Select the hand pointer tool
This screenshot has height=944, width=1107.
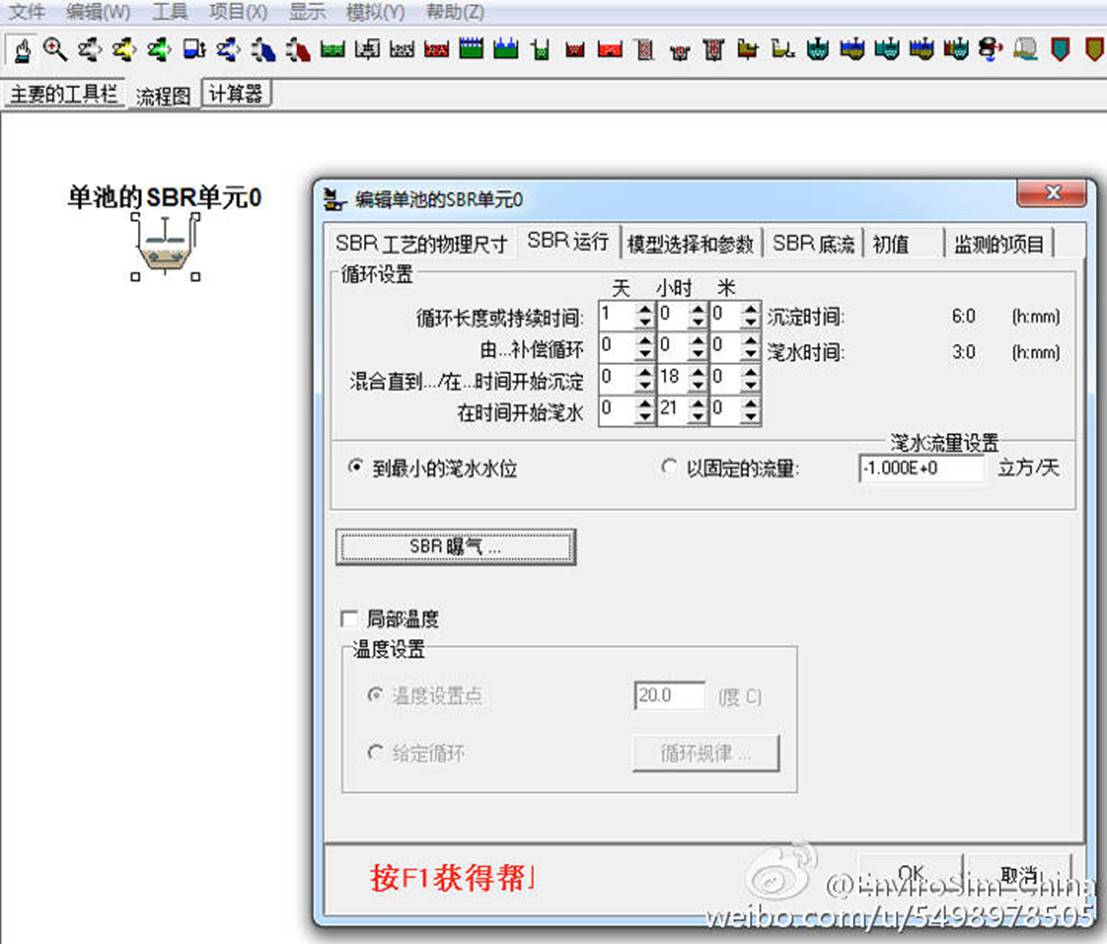point(22,49)
